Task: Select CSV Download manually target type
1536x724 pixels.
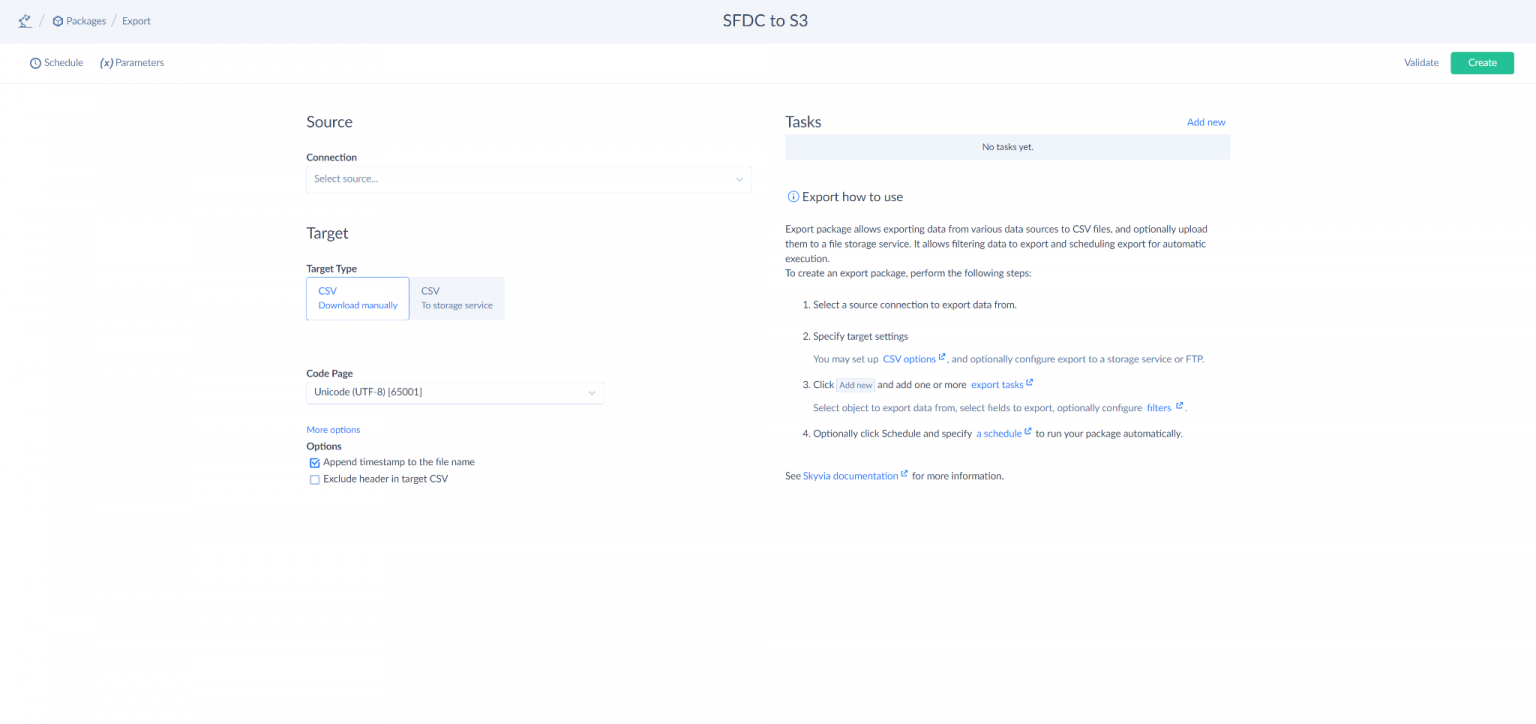Action: click(x=358, y=298)
